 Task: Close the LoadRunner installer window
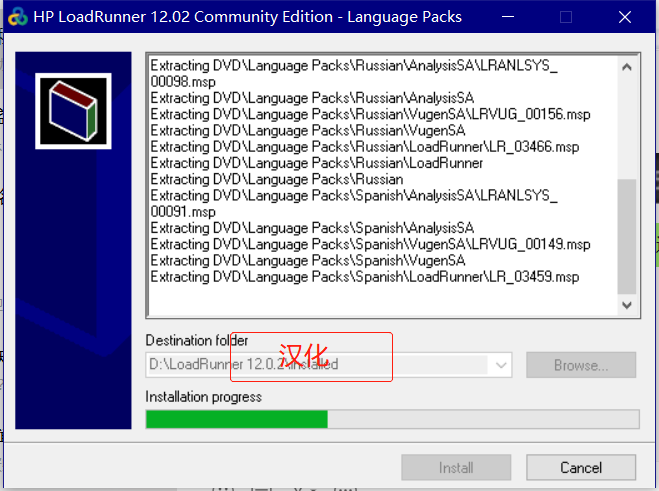625,17
